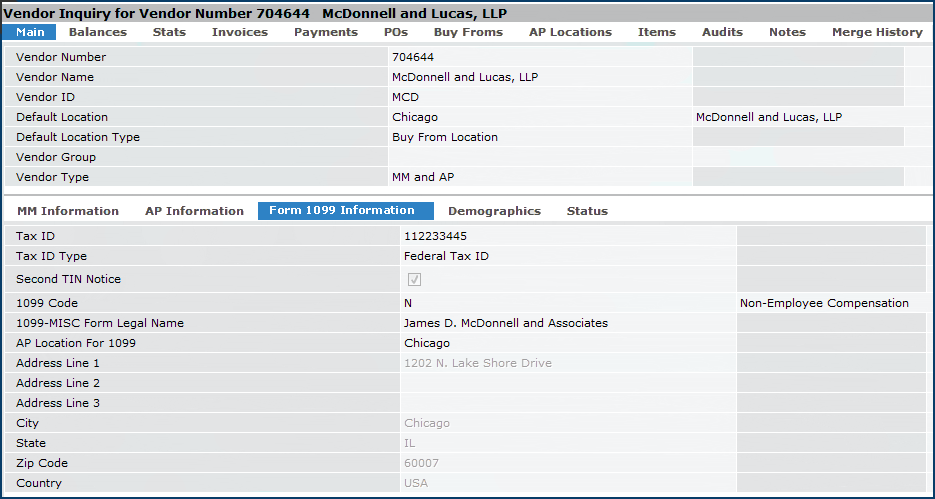Go to AP Locations tab

pyautogui.click(x=570, y=32)
